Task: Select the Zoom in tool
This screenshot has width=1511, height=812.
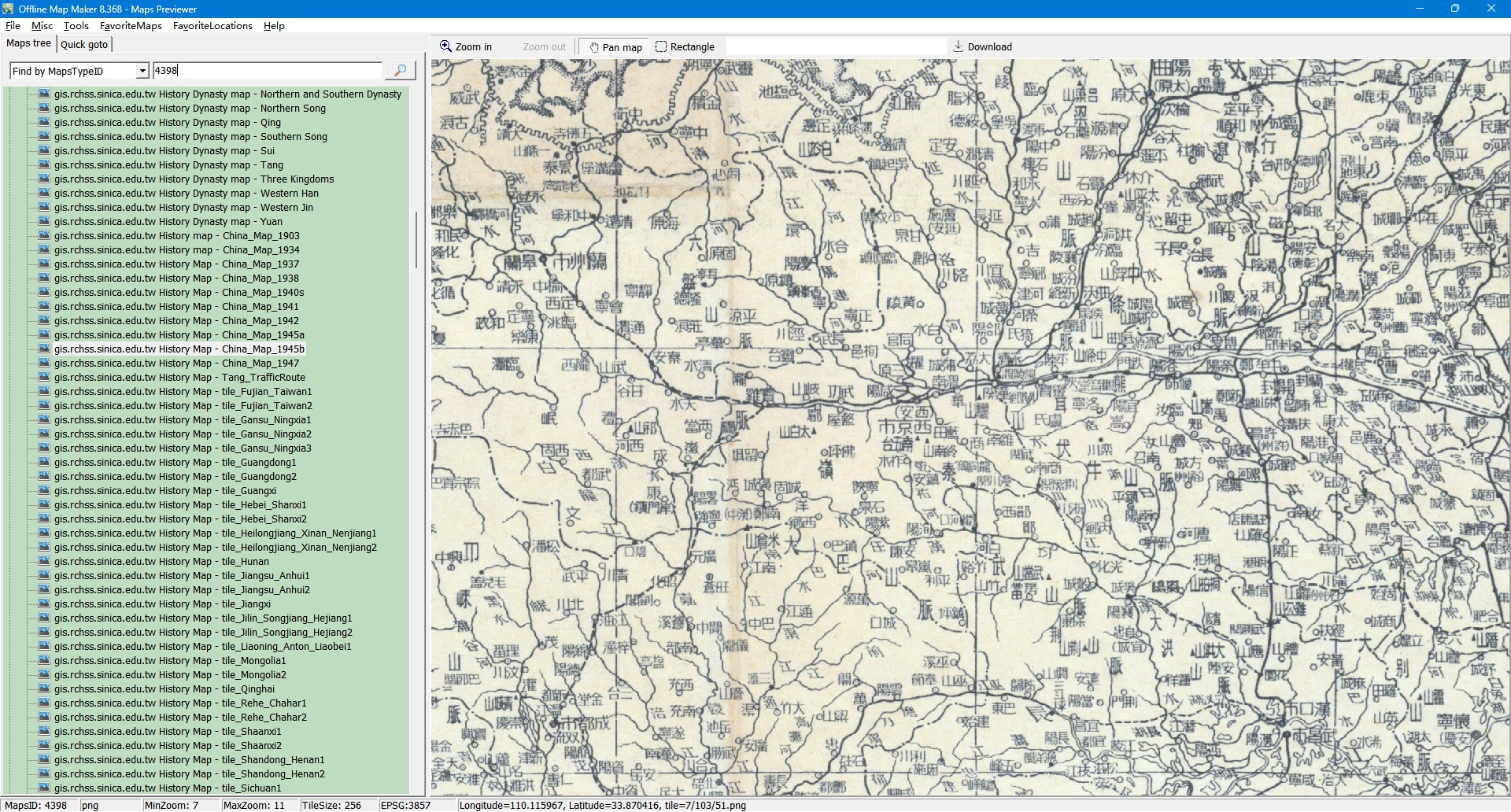Action: tap(466, 47)
